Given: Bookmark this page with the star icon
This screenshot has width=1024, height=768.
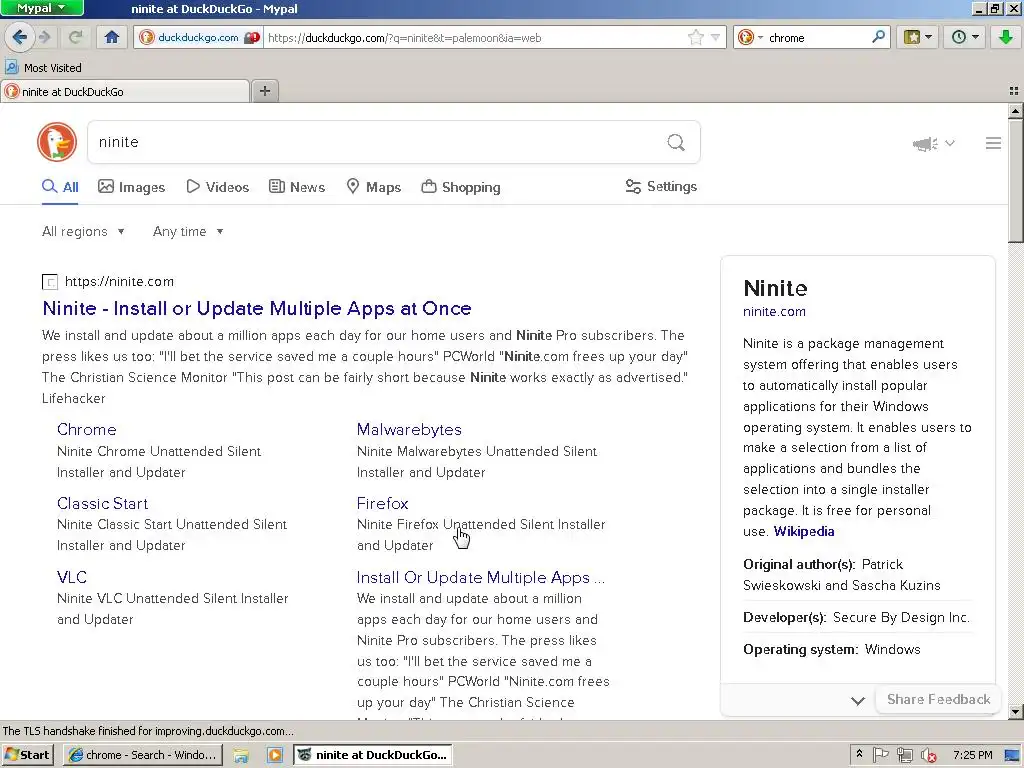Looking at the screenshot, I should click(696, 37).
